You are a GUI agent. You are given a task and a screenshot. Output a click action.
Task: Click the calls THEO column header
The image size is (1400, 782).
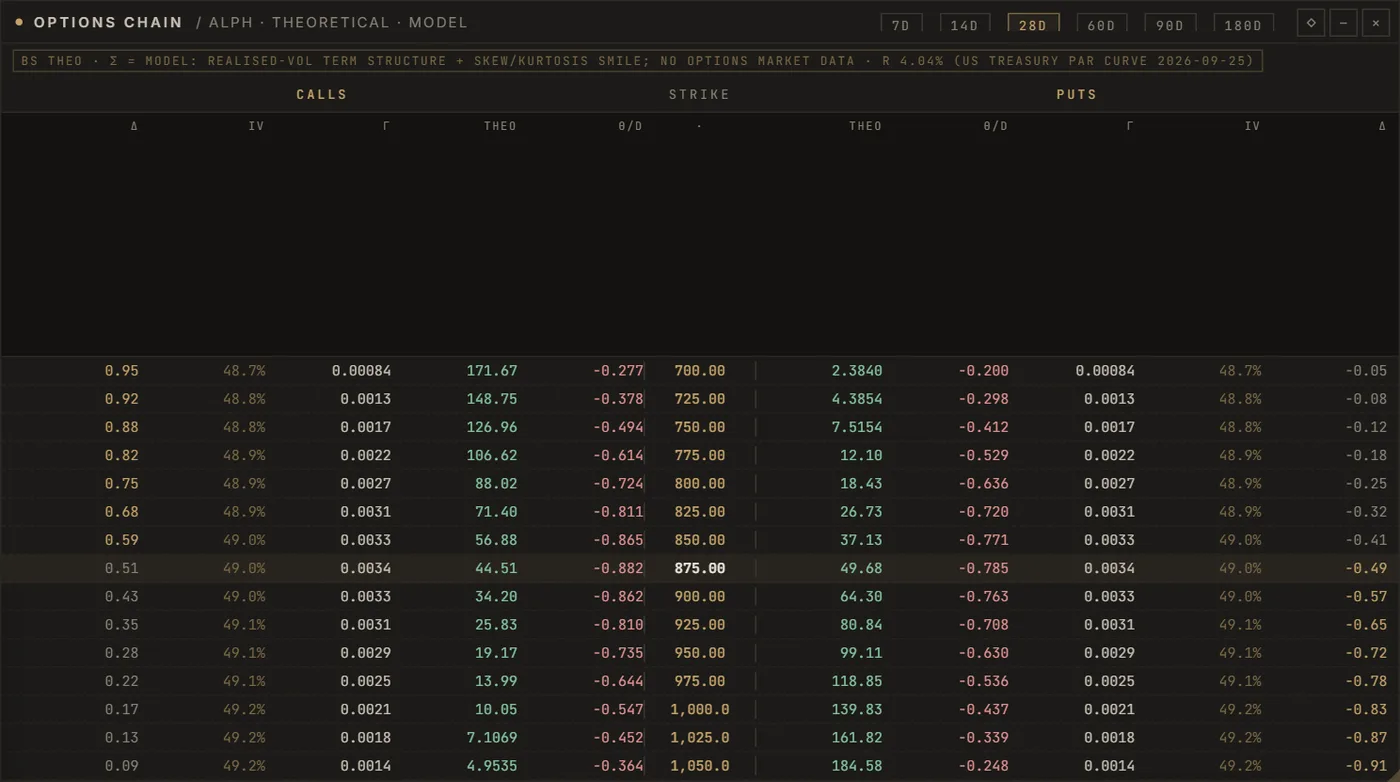click(500, 126)
